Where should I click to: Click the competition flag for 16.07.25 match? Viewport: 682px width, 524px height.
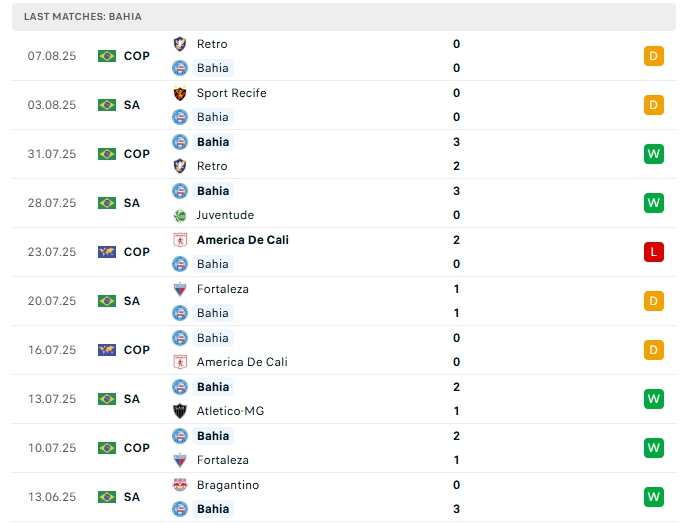coord(107,350)
